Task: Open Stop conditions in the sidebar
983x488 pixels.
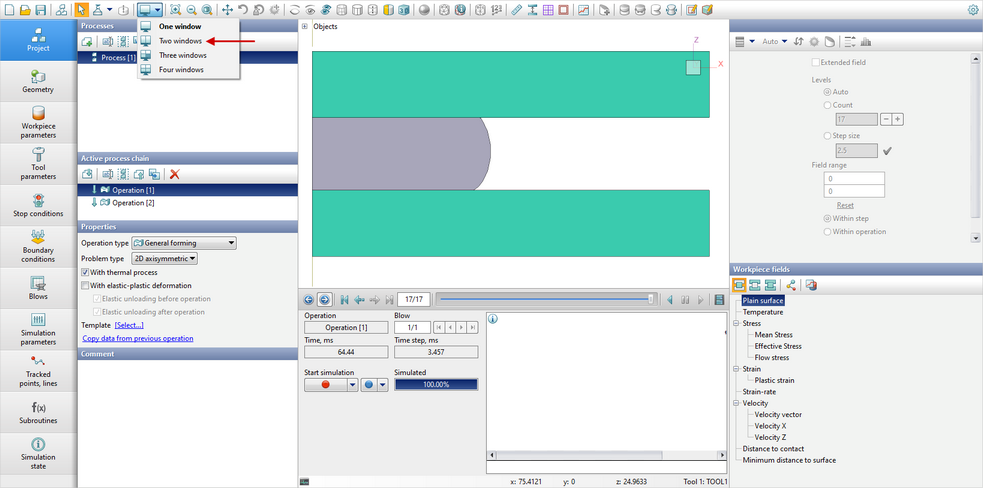Action: [38, 205]
